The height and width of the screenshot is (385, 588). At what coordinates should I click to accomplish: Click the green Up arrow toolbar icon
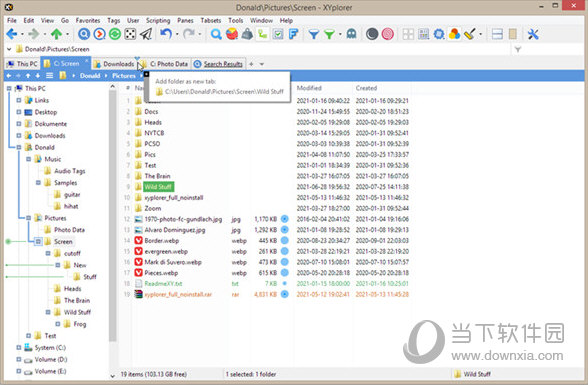(x=56, y=34)
